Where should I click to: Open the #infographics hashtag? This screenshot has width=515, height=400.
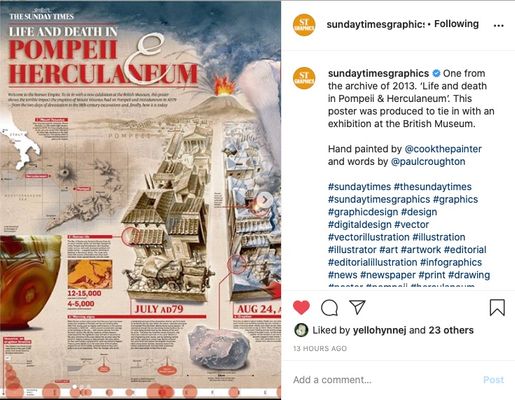click(451, 262)
